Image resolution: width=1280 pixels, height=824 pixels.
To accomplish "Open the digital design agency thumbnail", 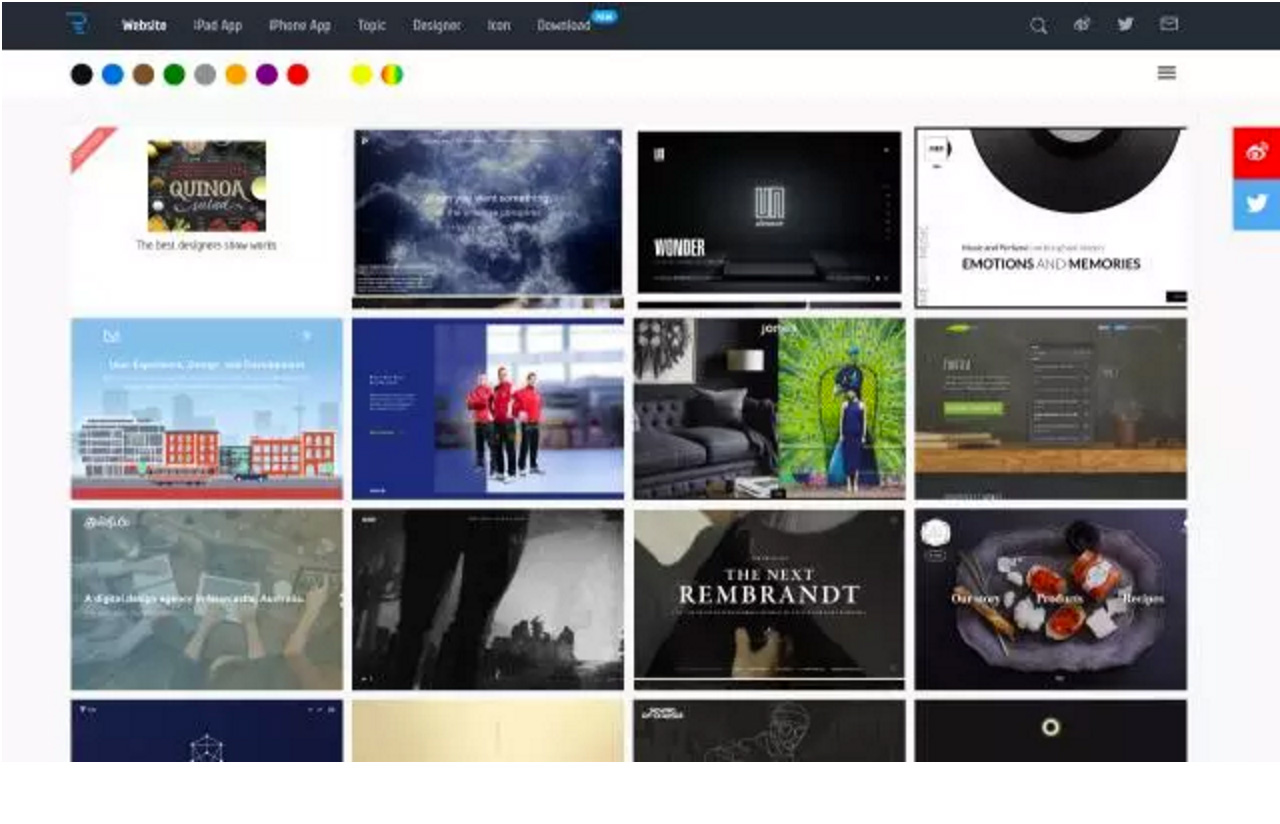I will pyautogui.click(x=206, y=599).
